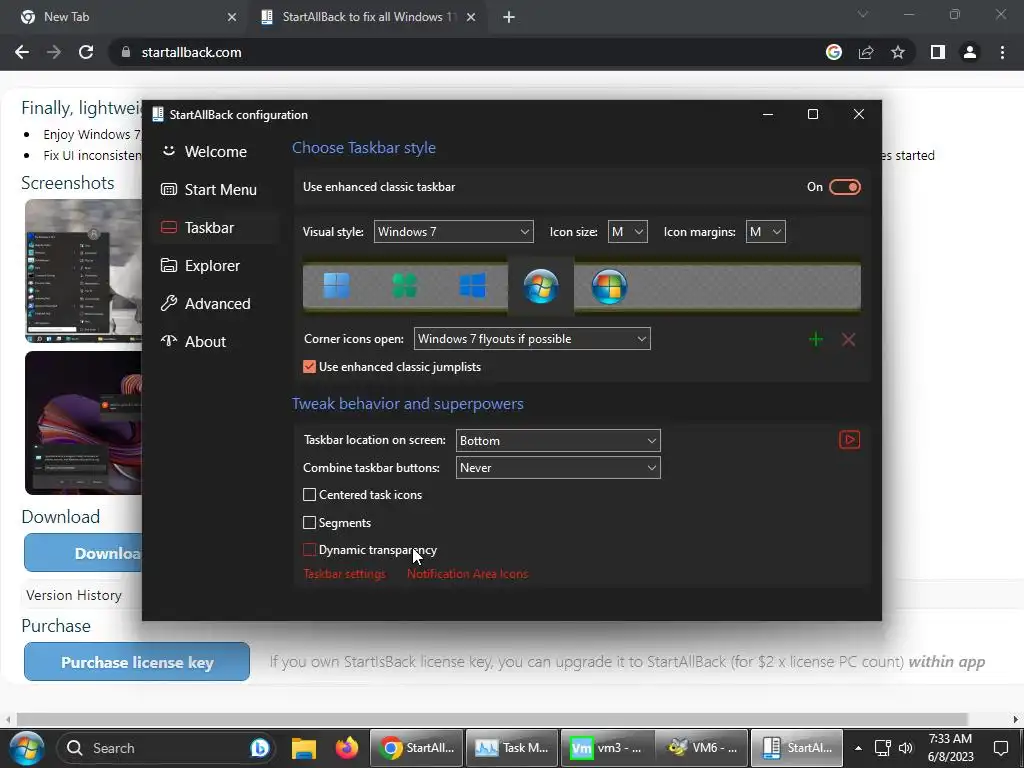Add custom orb with green plus icon

816,339
